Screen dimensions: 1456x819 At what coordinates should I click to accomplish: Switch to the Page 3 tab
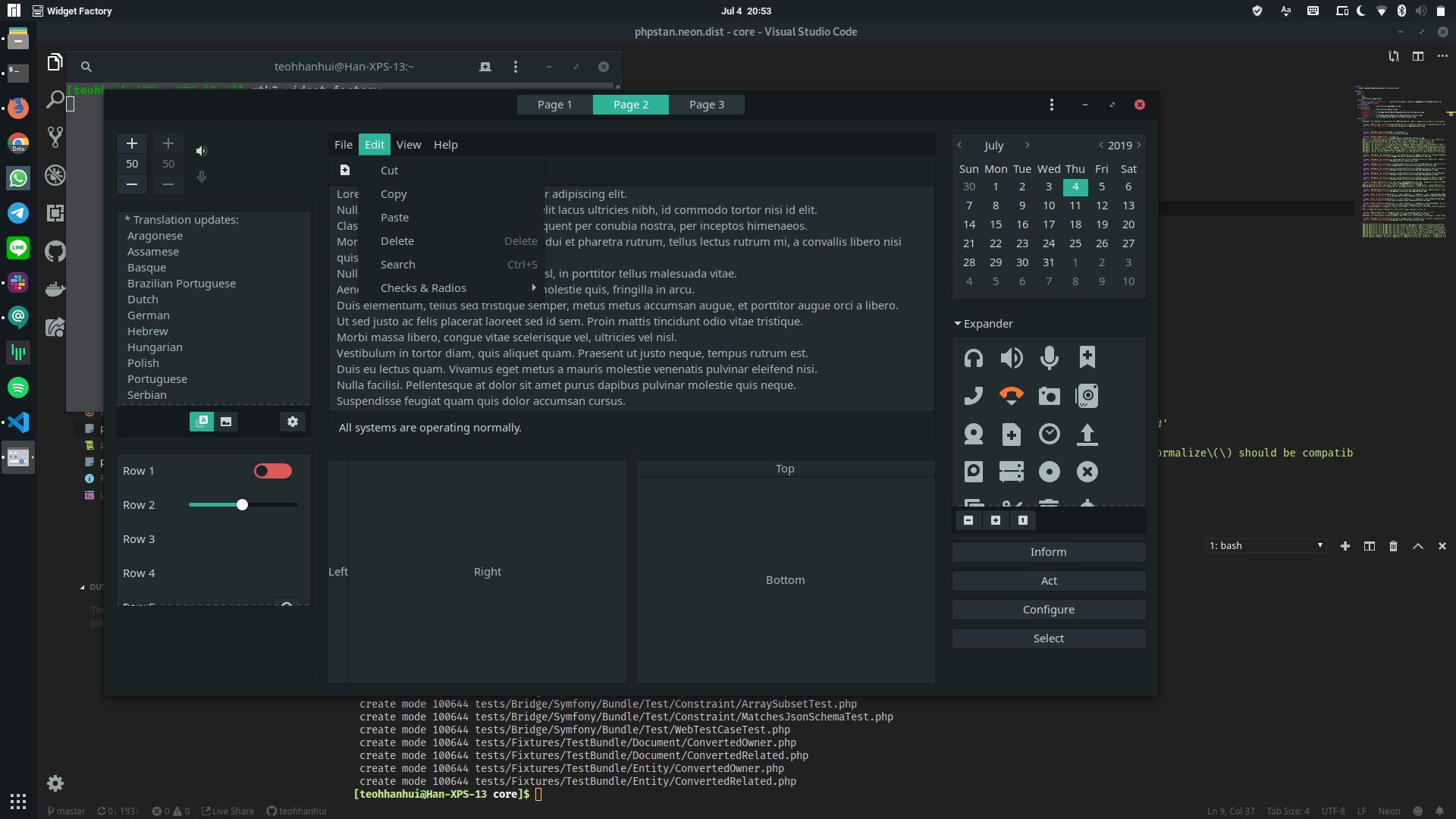706,104
